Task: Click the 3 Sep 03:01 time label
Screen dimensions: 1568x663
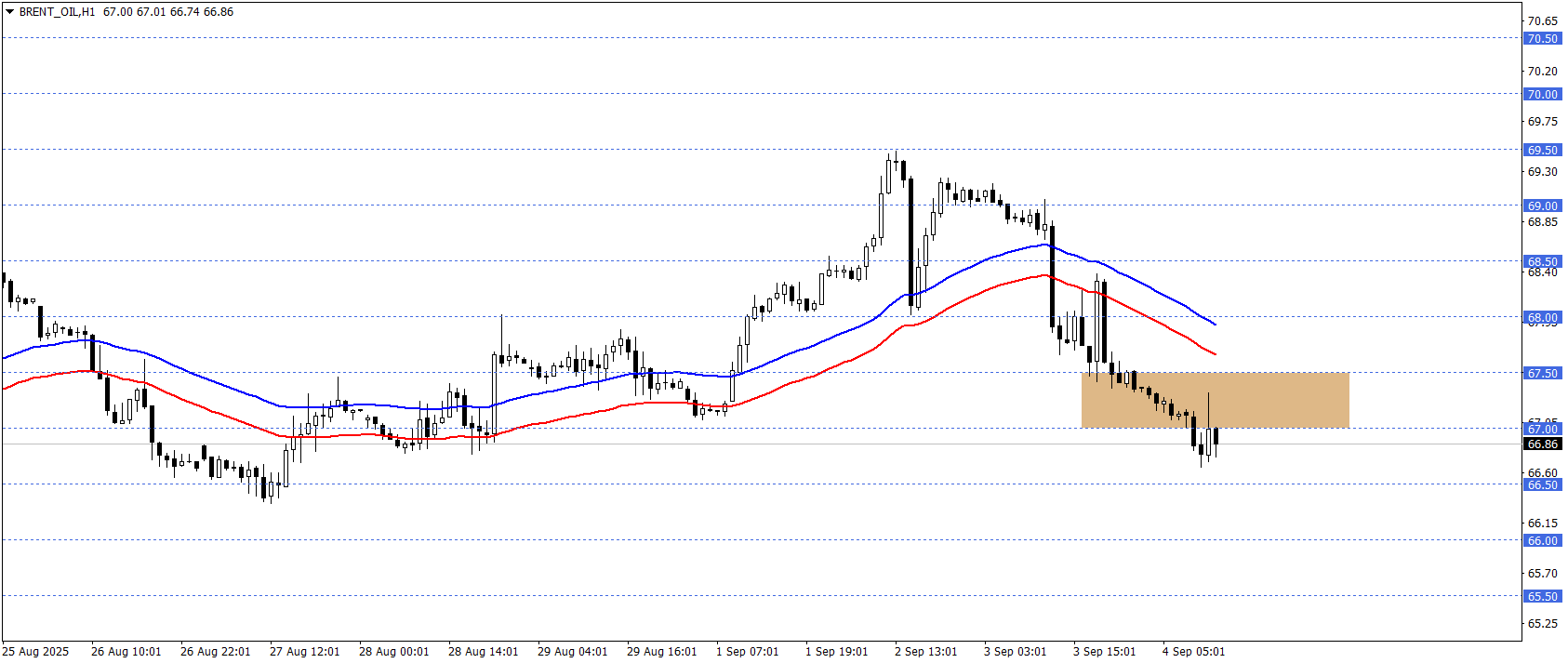Action: coord(1015,651)
